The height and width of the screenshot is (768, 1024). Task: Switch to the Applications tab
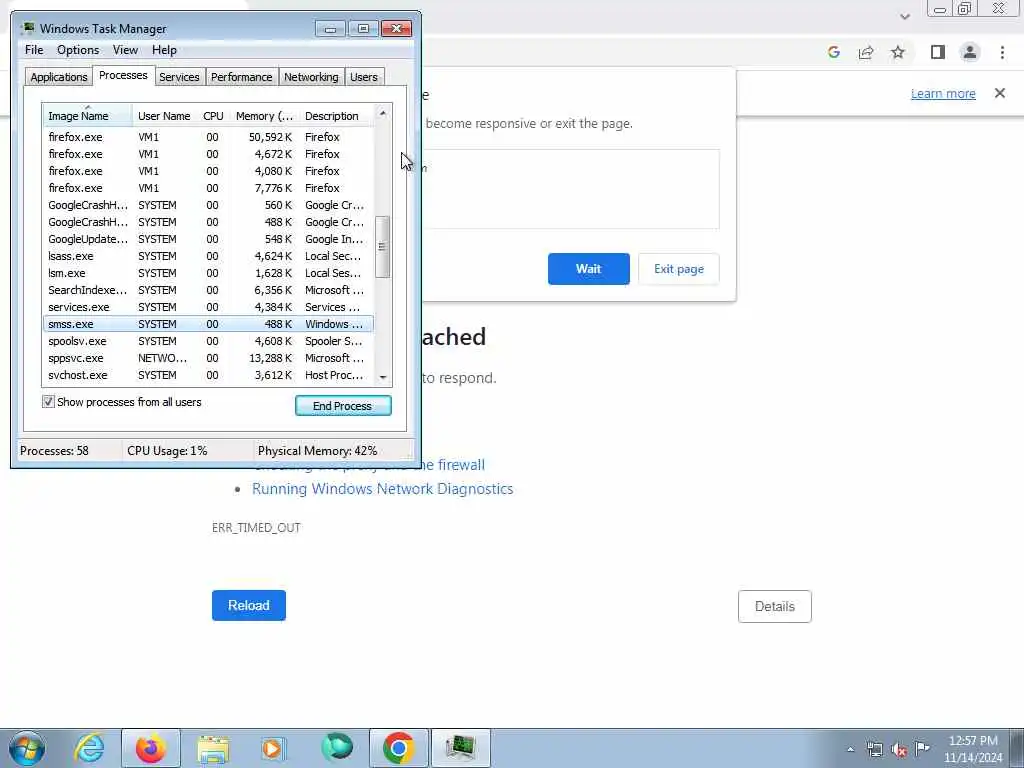pyautogui.click(x=59, y=77)
